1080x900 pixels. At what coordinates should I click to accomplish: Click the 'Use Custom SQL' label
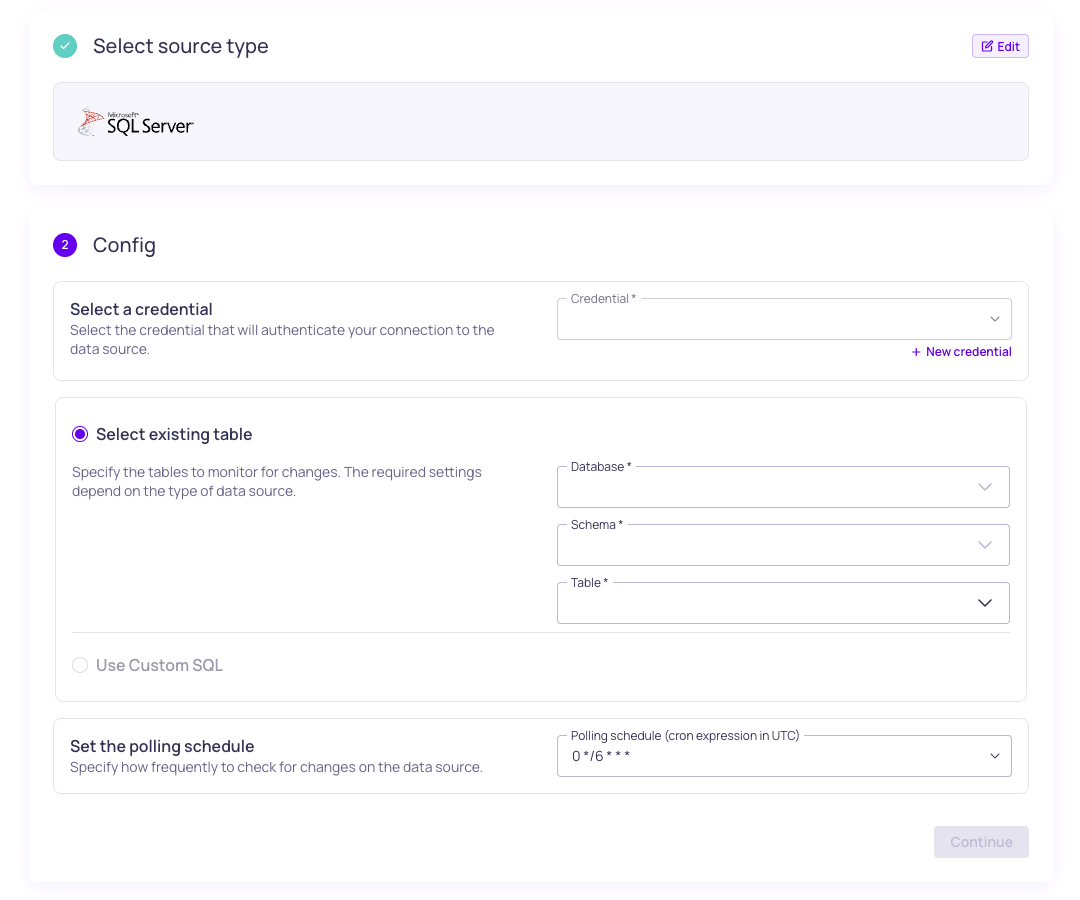point(159,665)
